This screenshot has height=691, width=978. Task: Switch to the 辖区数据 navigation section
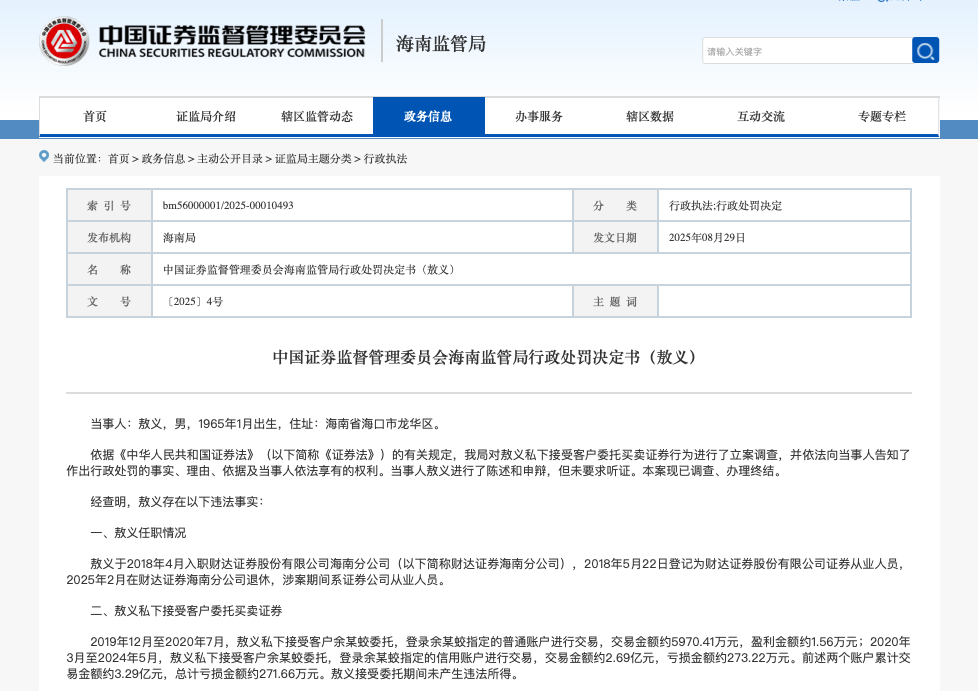tap(650, 116)
